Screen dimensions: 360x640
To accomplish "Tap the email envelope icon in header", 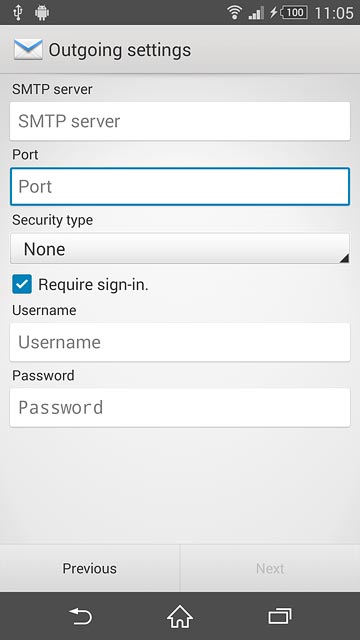I will coord(28,50).
